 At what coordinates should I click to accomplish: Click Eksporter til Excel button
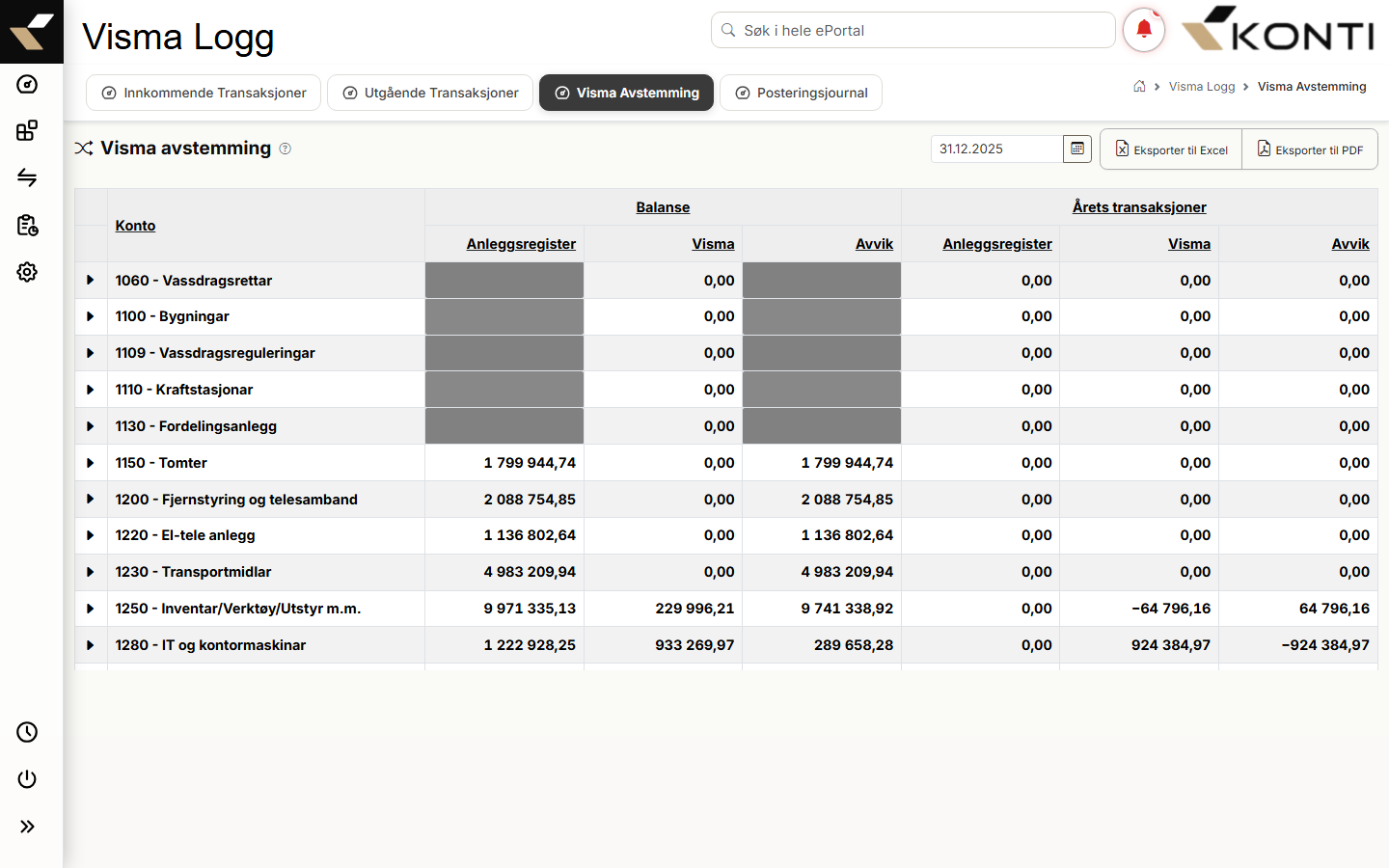(1171, 149)
